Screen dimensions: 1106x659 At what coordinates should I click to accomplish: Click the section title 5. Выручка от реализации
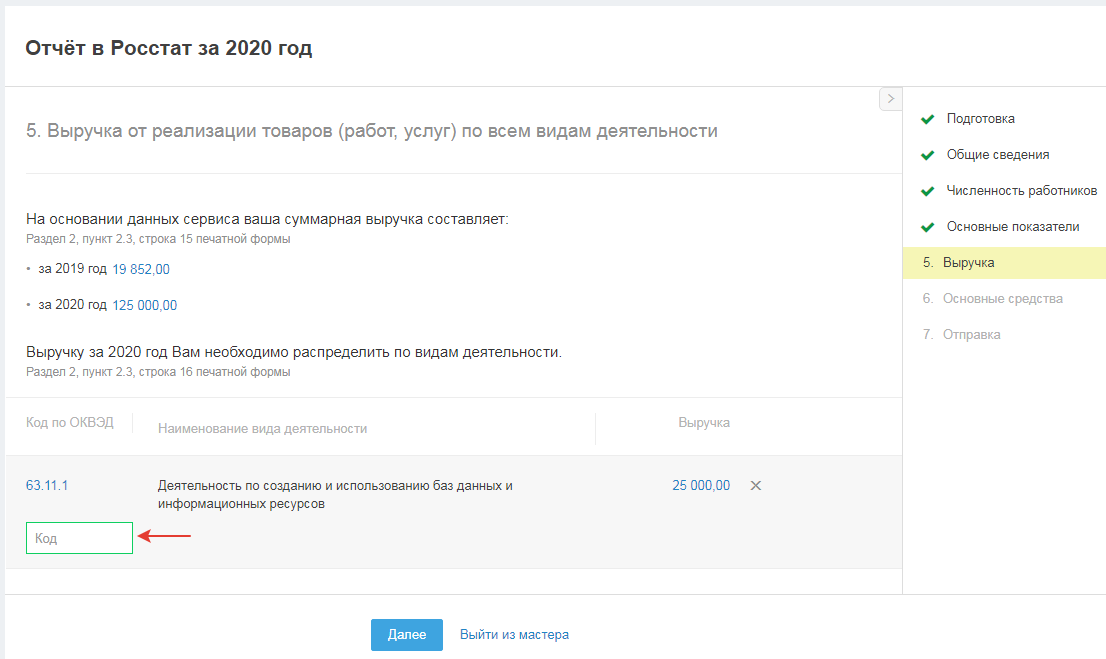point(372,131)
